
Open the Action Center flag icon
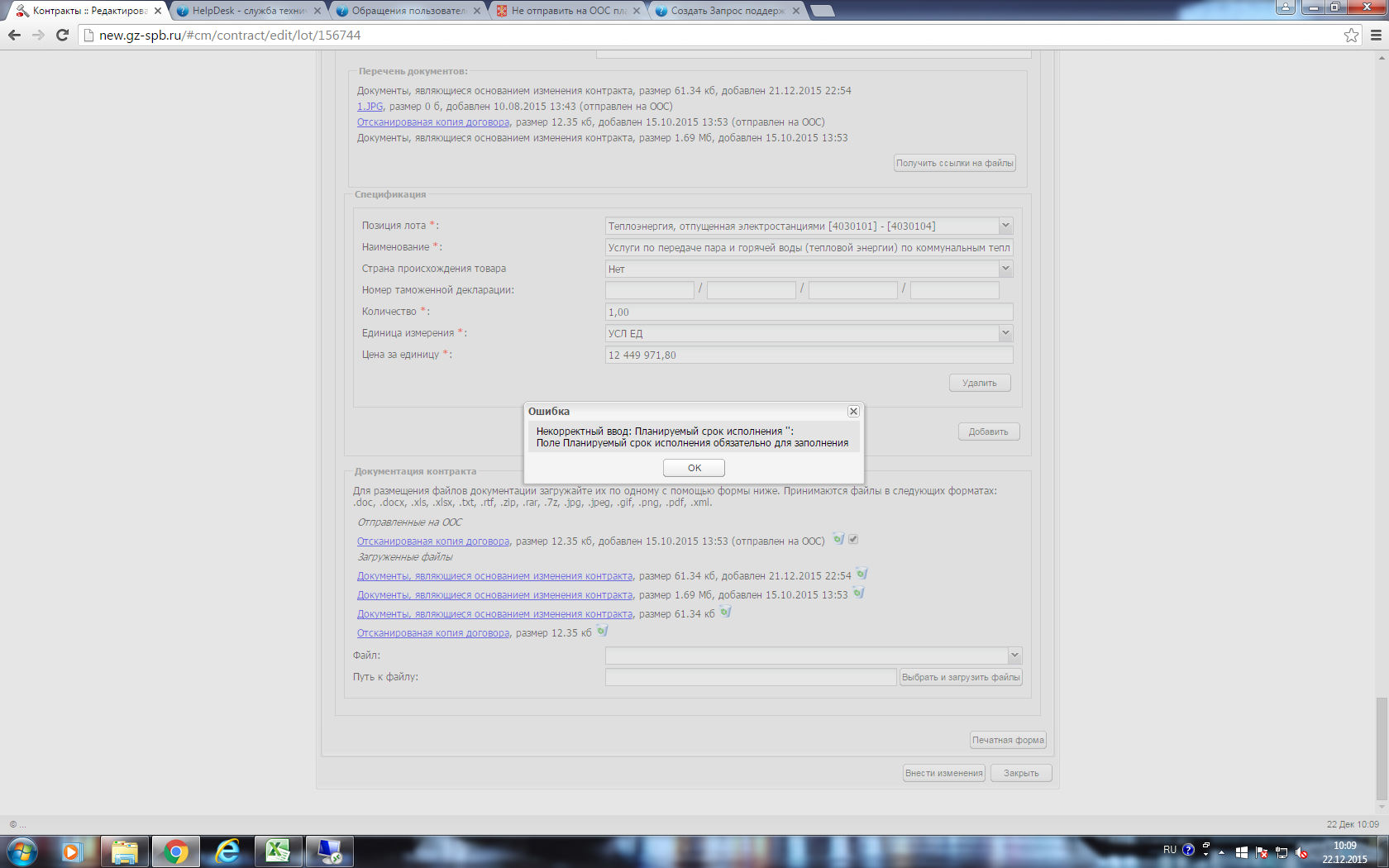point(1262,852)
